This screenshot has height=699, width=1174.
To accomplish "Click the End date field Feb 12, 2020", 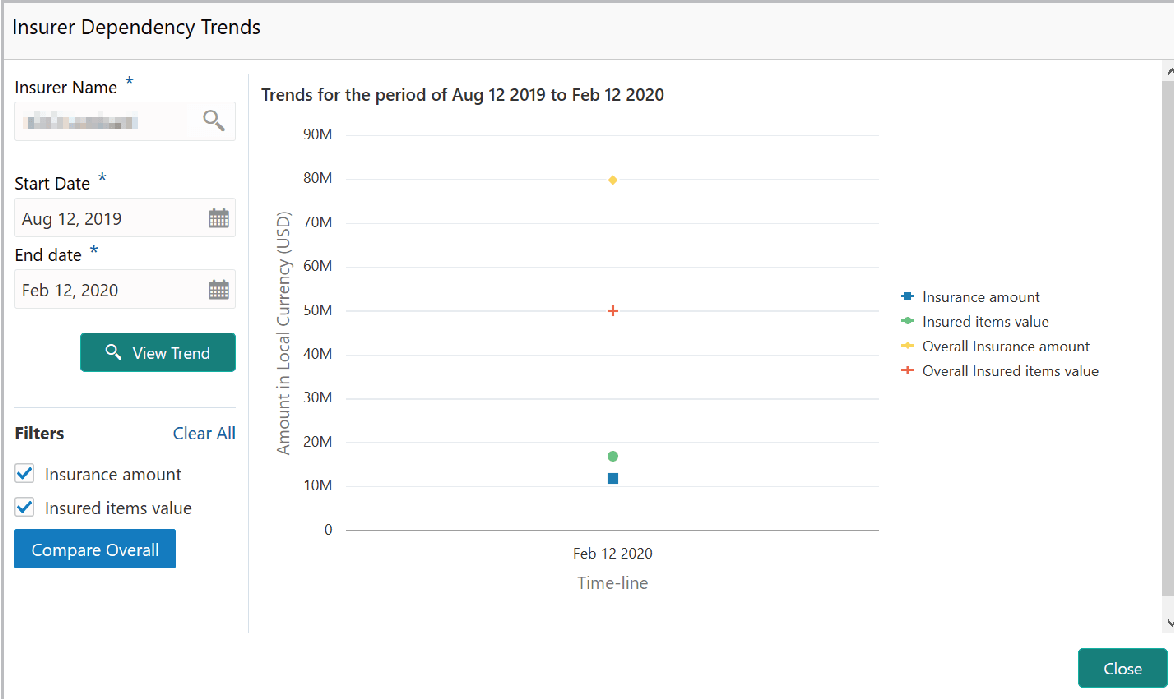I will click(x=124, y=290).
